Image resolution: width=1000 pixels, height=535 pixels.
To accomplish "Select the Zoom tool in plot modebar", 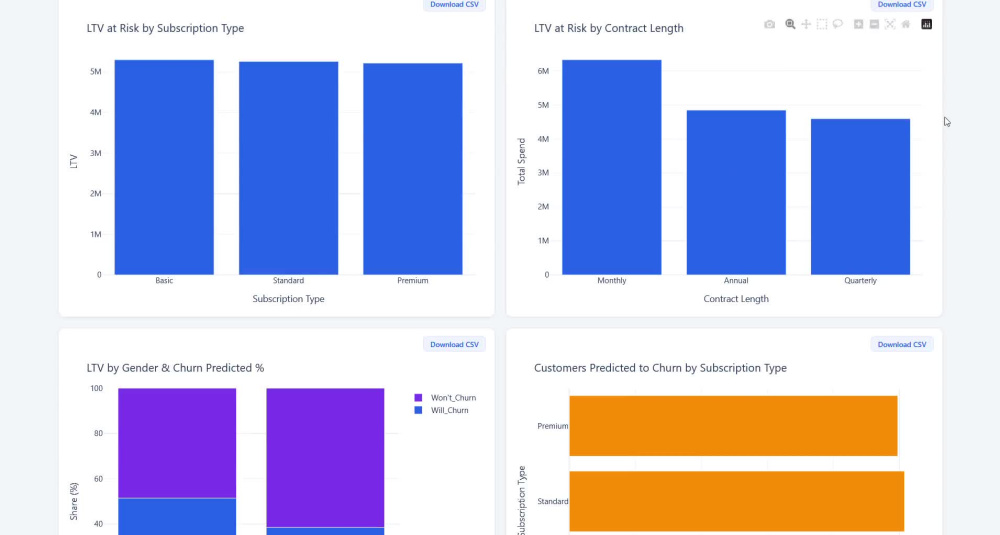I will (790, 24).
